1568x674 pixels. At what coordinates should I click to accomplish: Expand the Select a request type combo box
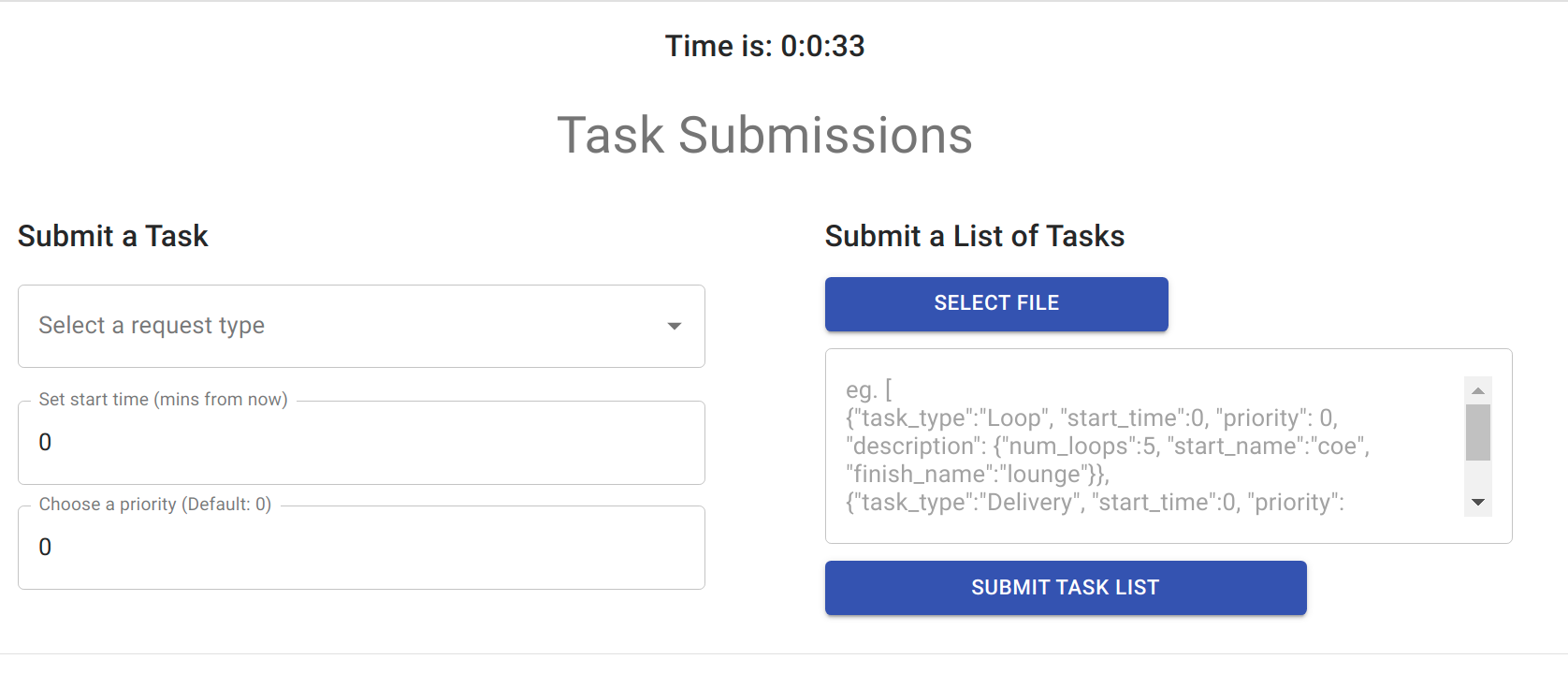(360, 326)
